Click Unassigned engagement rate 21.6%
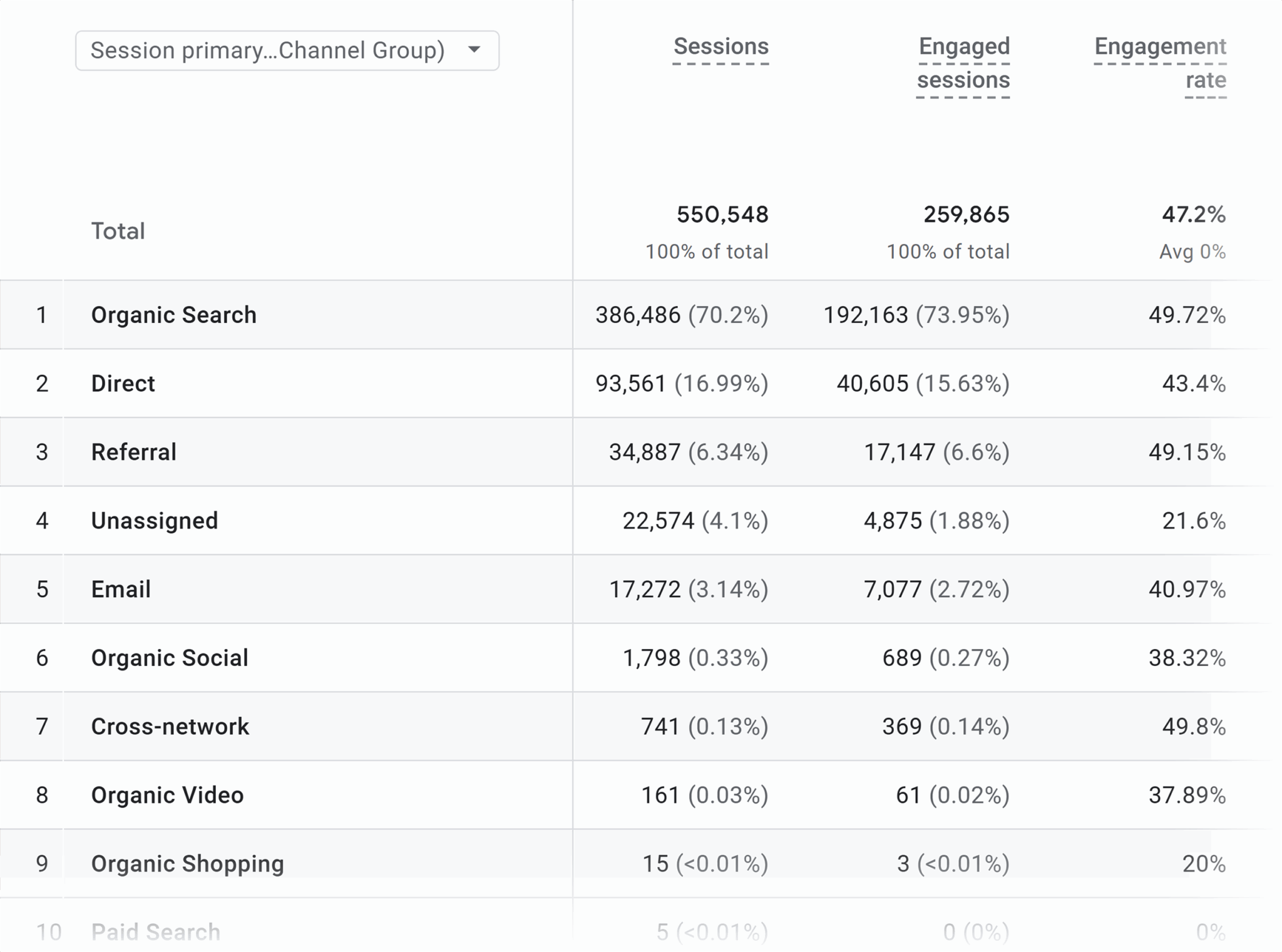Screen dimensions: 1282x952 pyautogui.click(x=1193, y=521)
